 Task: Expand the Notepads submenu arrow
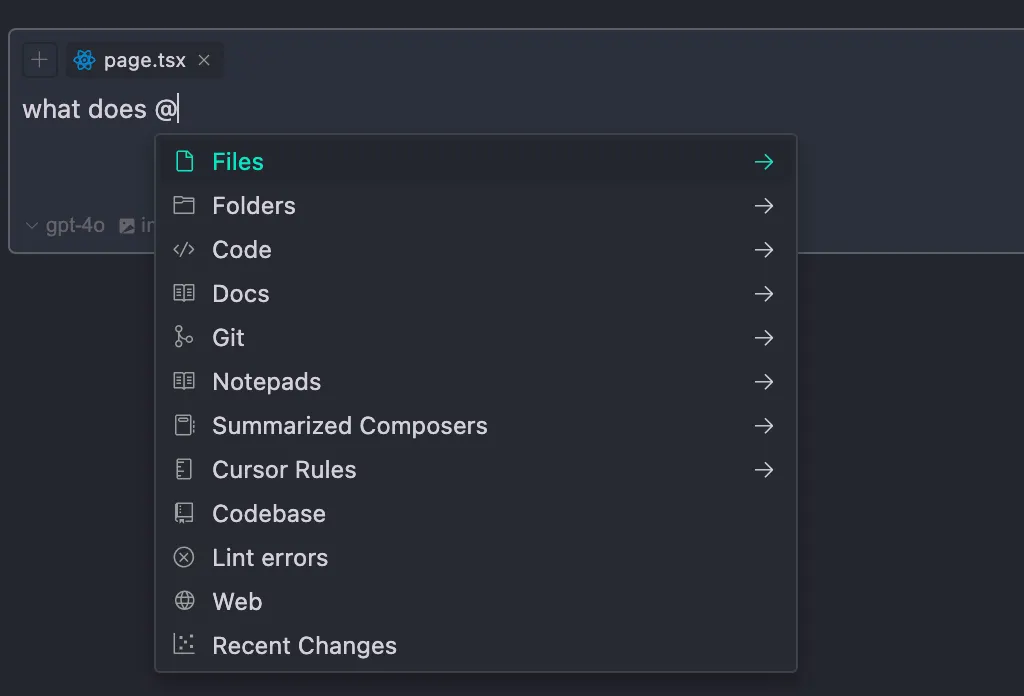[763, 382]
